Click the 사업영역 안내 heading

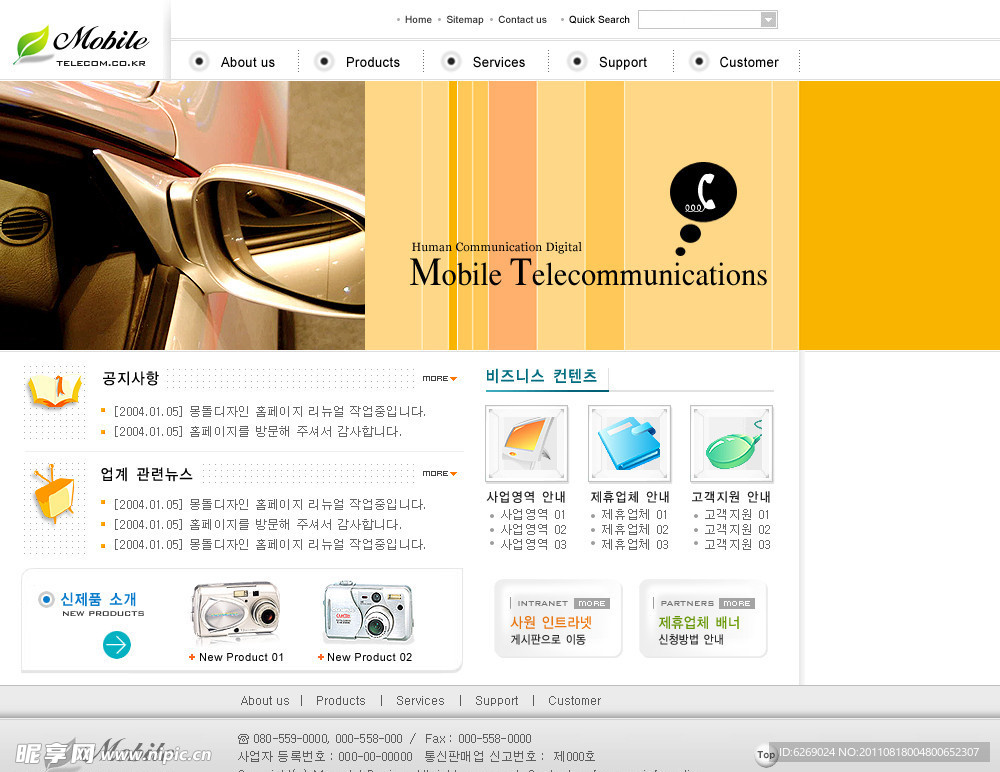(x=526, y=497)
